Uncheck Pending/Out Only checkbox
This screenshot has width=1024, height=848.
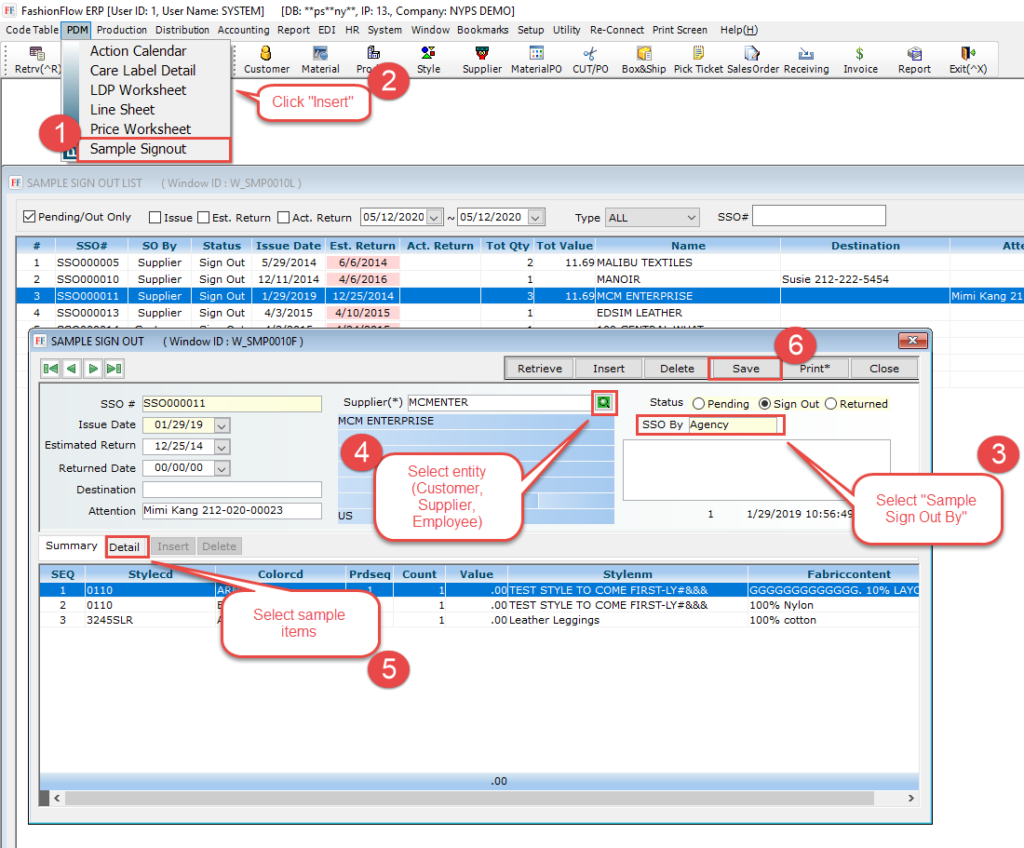pos(29,217)
